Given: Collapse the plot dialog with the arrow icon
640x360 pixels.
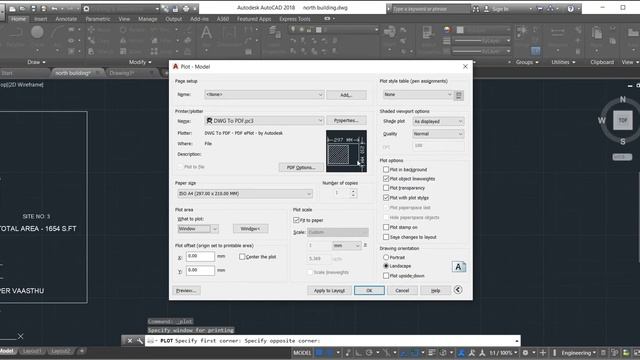Looking at the screenshot, I should [458, 290].
